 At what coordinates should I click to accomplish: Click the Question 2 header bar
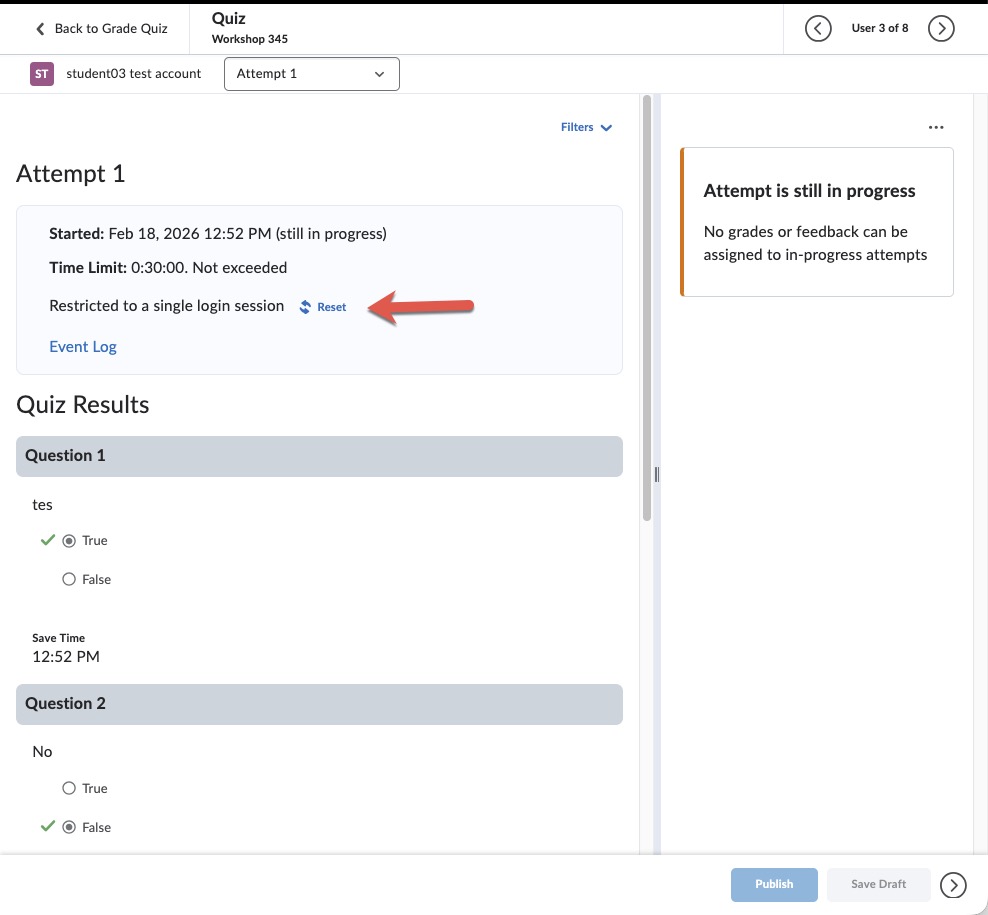pos(319,704)
